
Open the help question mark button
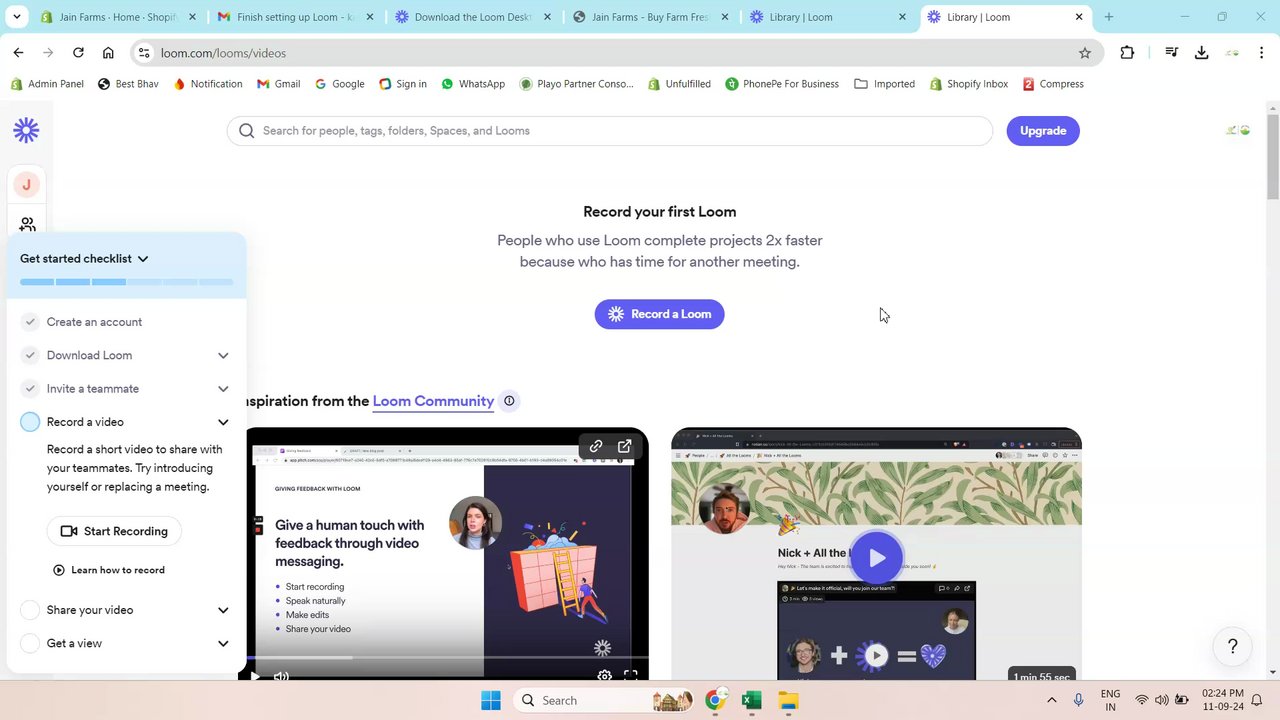[1232, 647]
